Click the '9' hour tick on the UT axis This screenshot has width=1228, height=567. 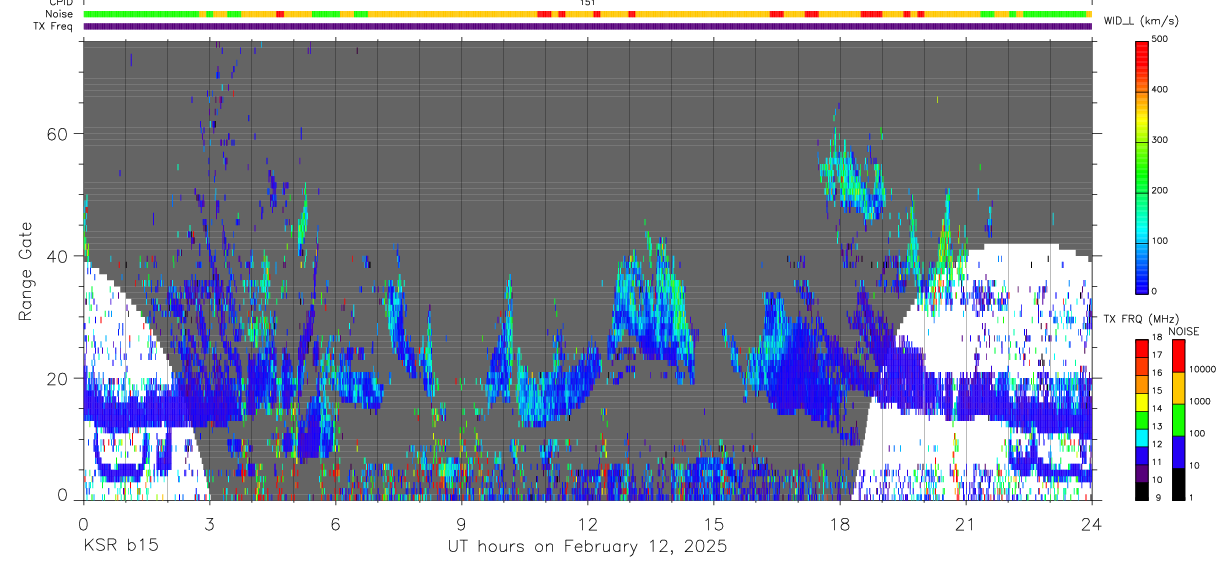(462, 524)
